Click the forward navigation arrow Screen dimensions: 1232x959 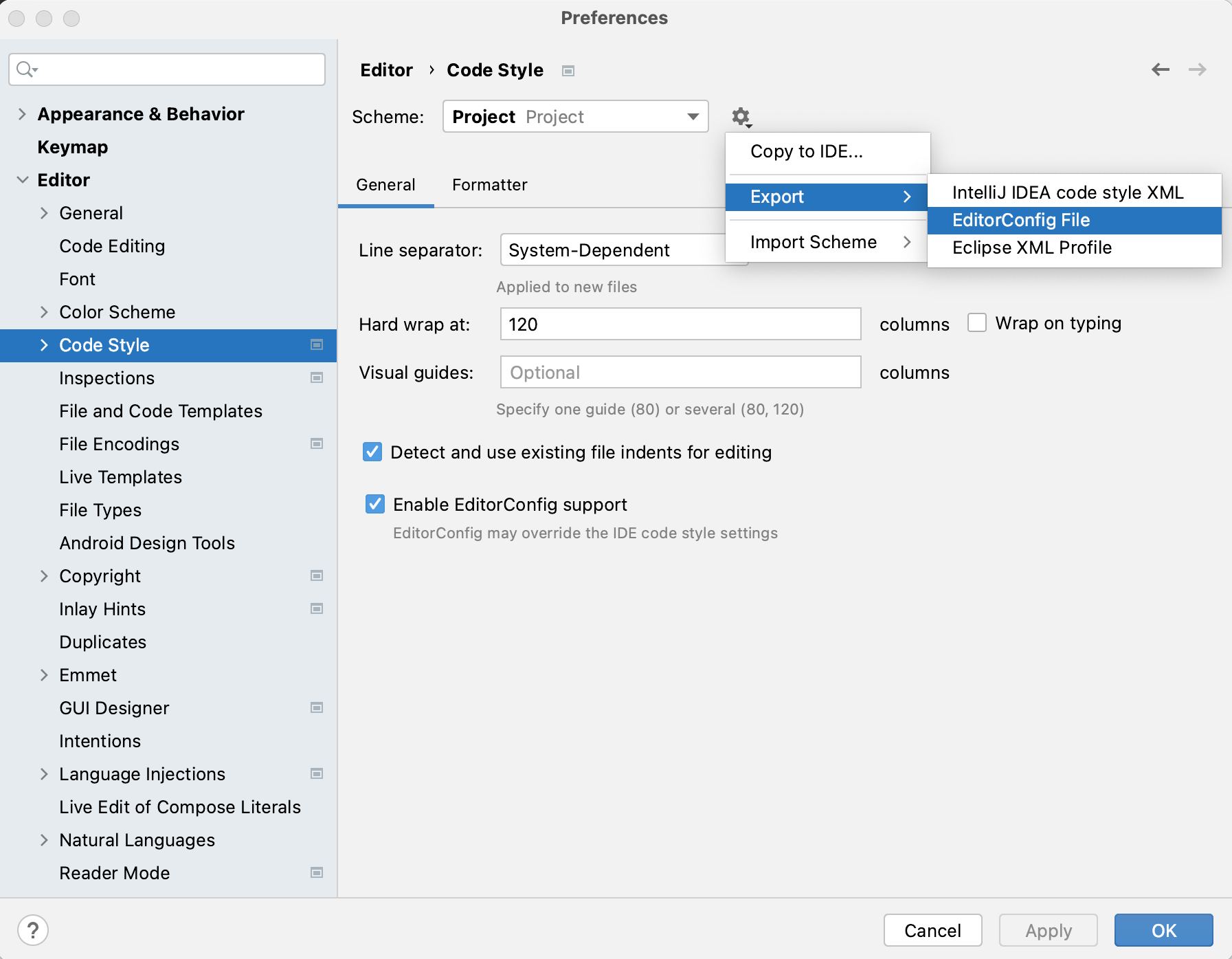click(1198, 69)
